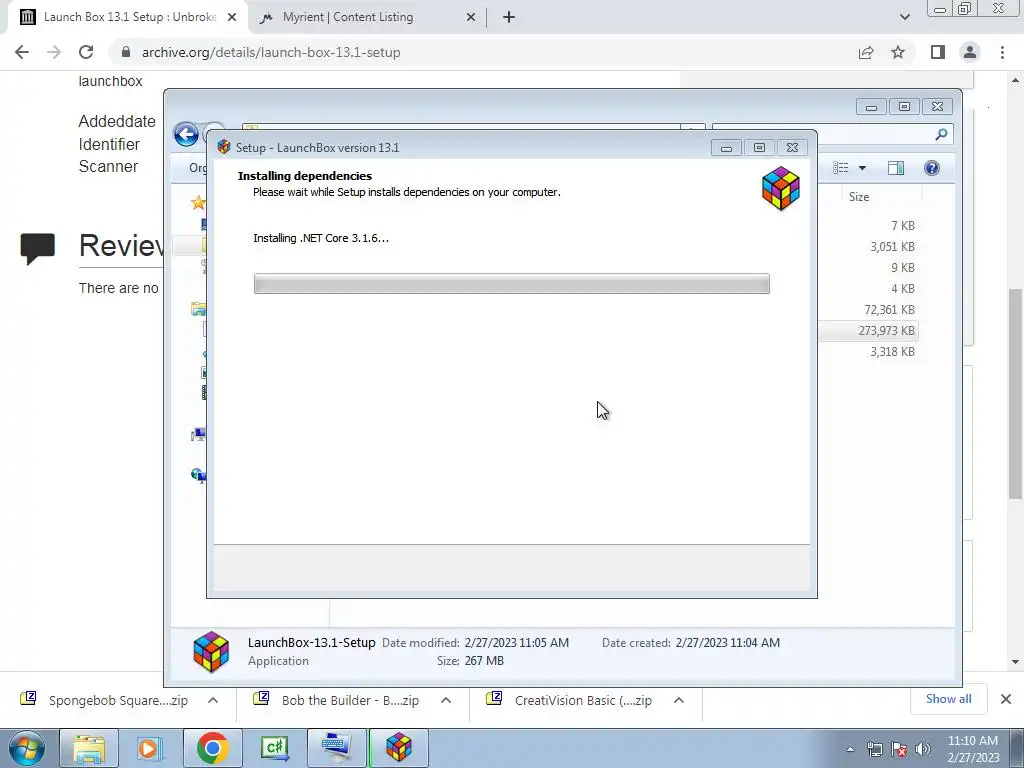This screenshot has height=768, width=1024.
Task: Select the Launch Box 13.1 Setup tab
Action: click(130, 17)
